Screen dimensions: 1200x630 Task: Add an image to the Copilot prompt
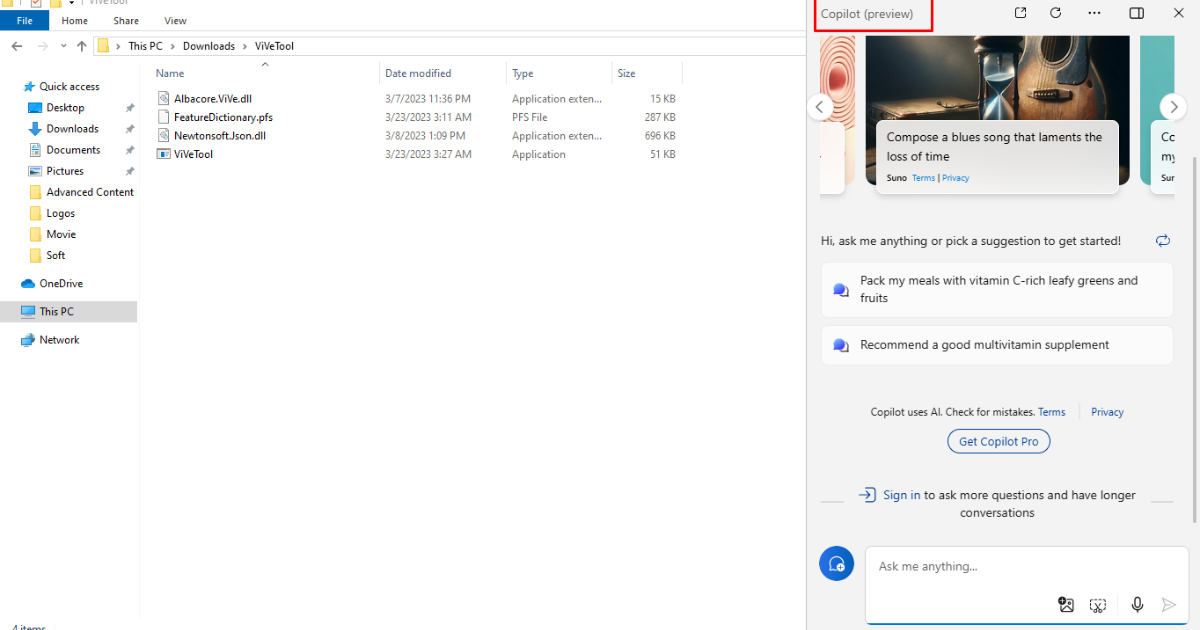[1066, 604]
